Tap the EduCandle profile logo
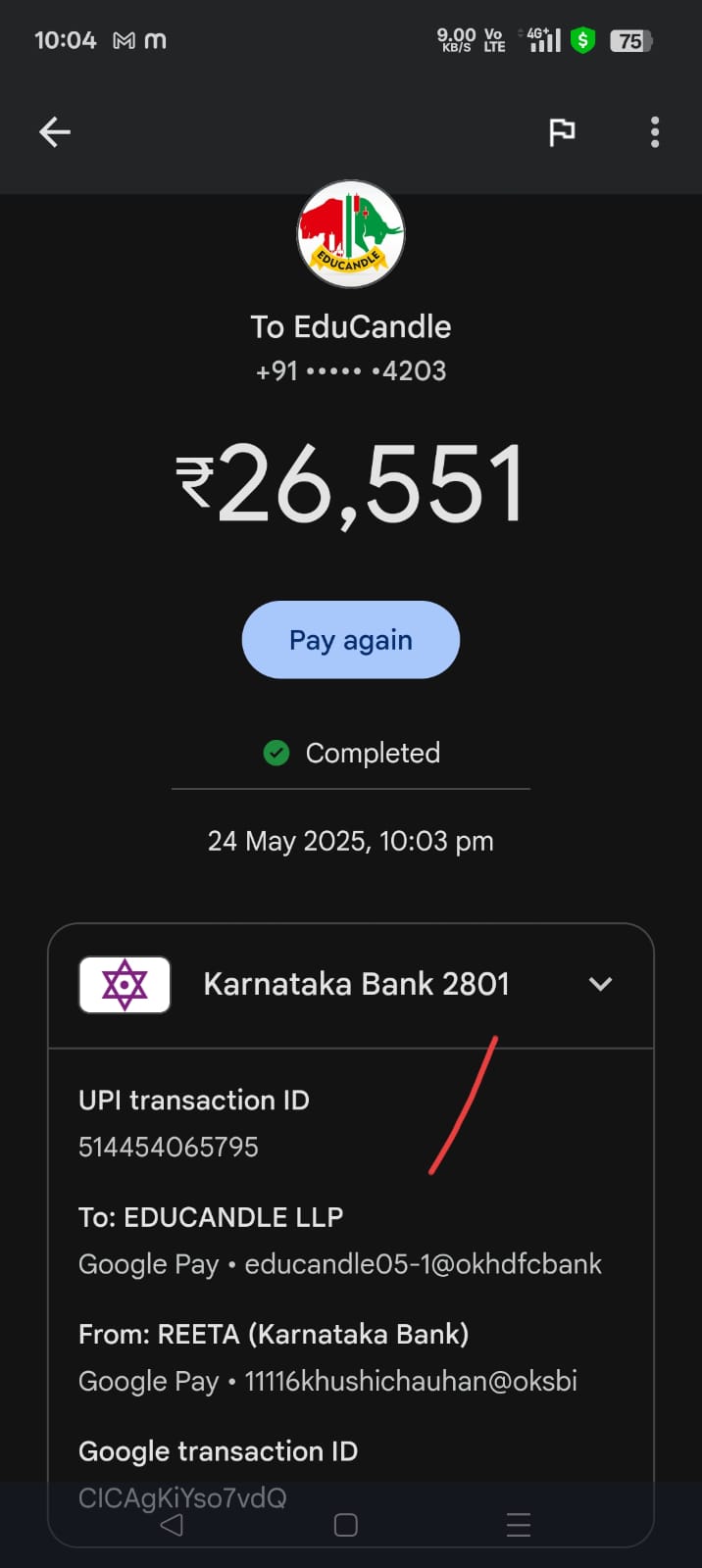This screenshot has width=702, height=1568. coord(351,235)
